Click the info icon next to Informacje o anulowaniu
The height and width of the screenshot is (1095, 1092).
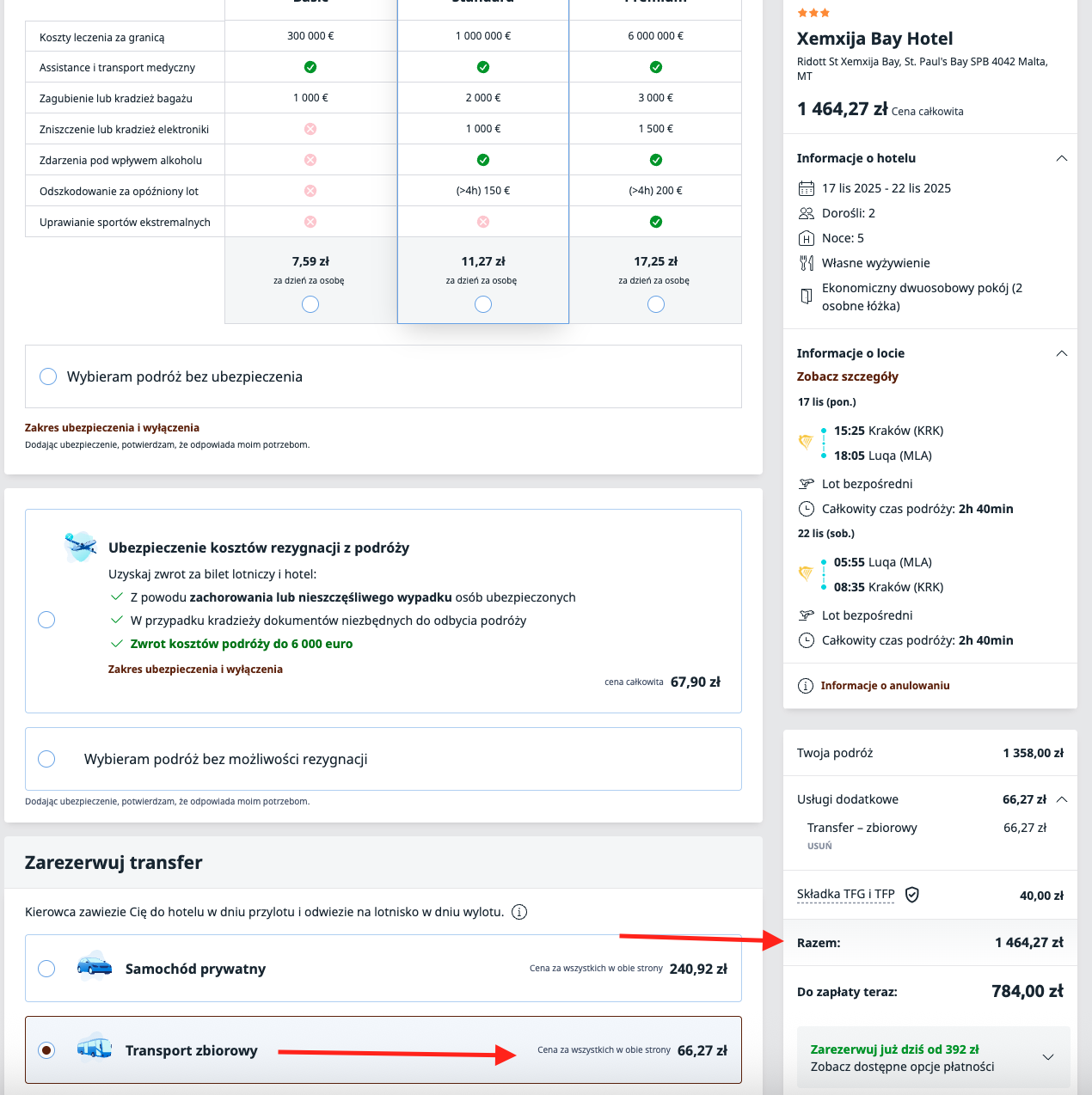pyautogui.click(x=806, y=686)
